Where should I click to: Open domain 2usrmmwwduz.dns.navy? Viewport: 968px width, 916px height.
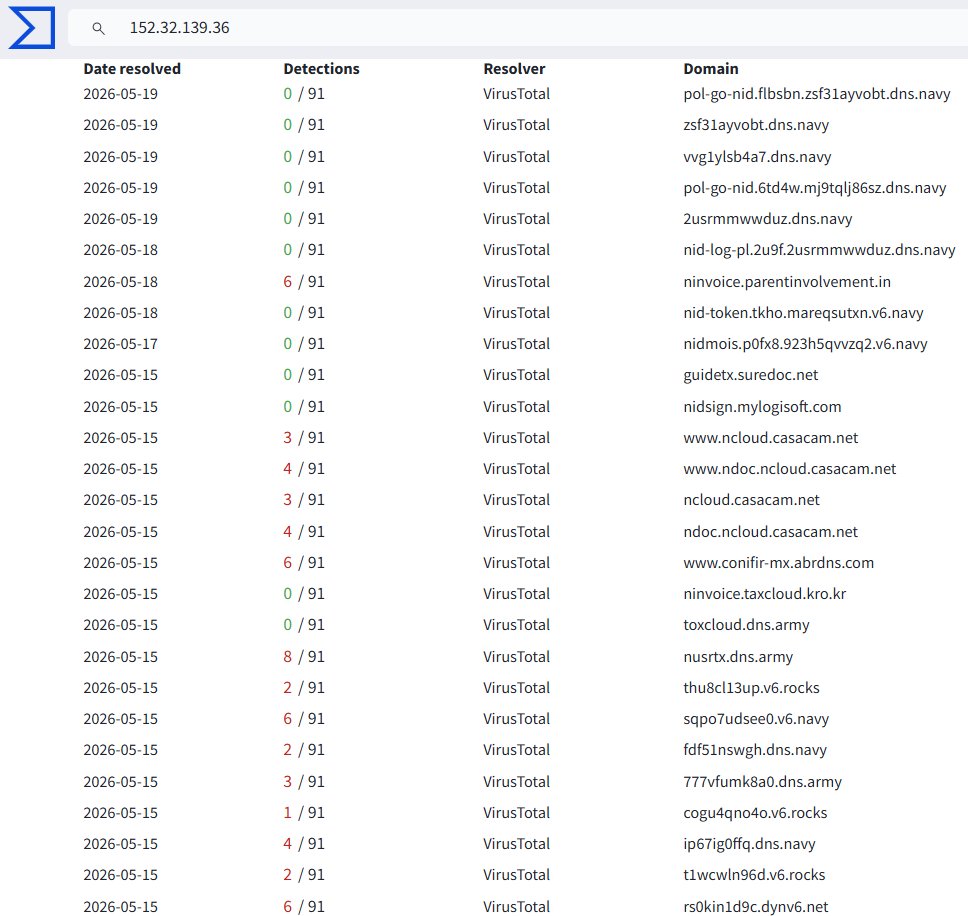click(x=767, y=219)
